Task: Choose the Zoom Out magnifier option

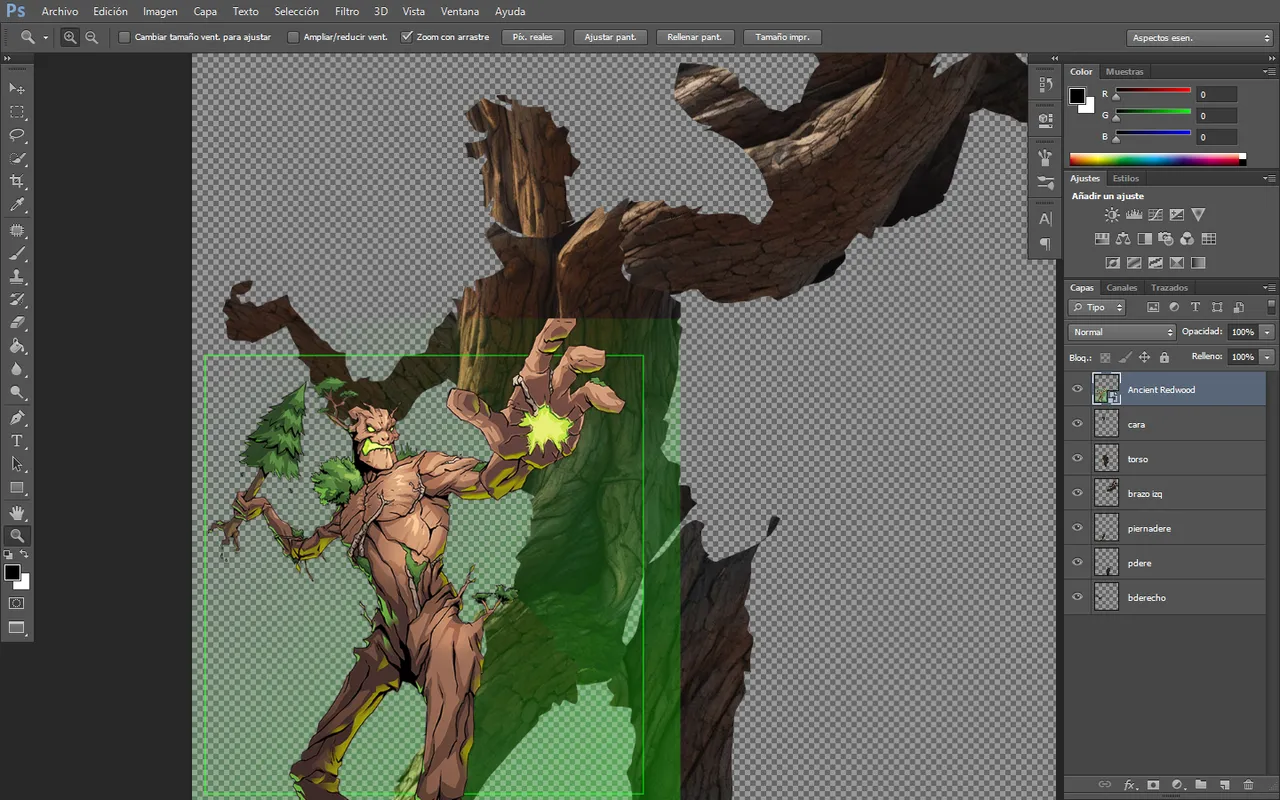Action: tap(92, 37)
